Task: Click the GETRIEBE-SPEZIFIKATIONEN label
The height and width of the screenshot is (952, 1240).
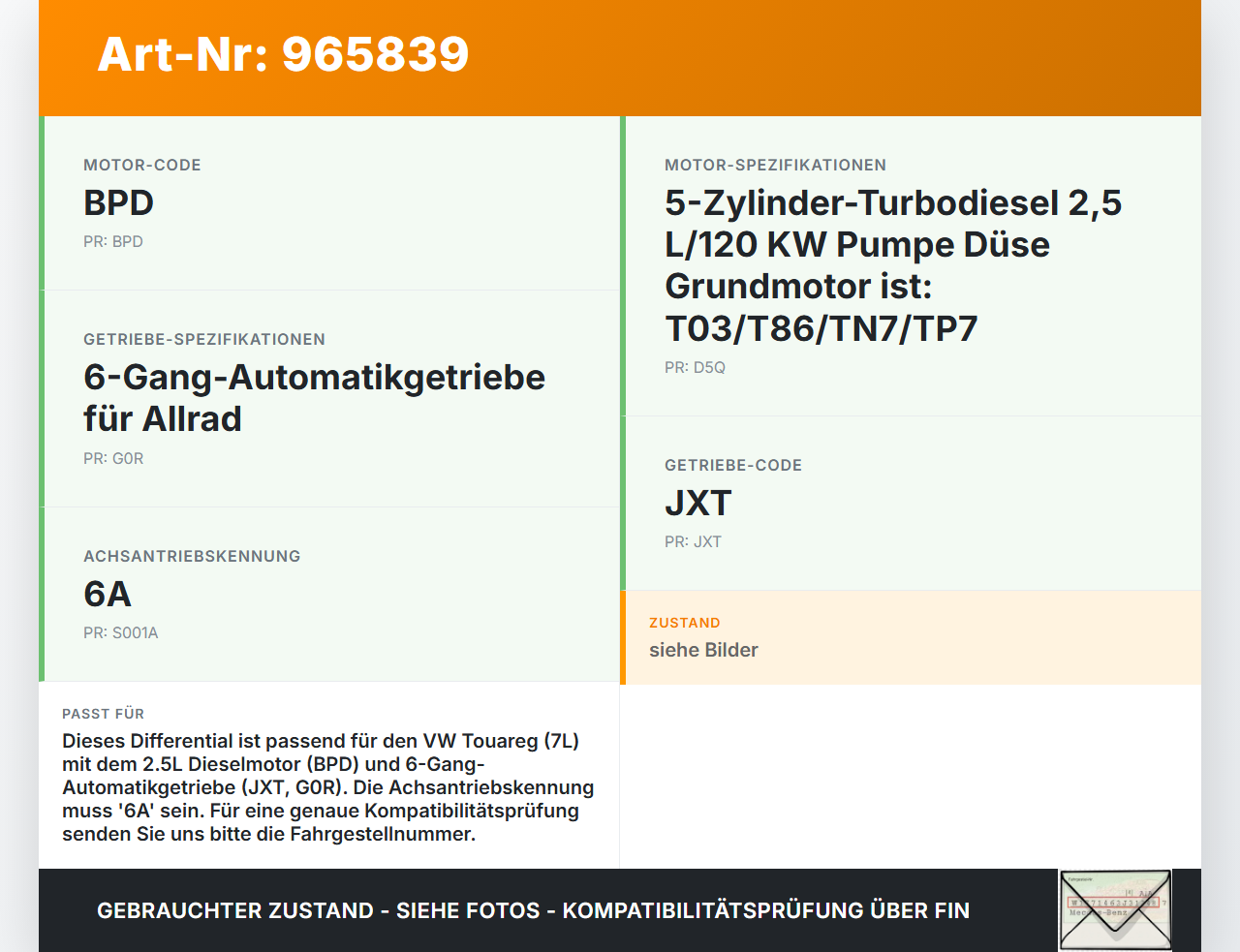Action: coord(204,340)
